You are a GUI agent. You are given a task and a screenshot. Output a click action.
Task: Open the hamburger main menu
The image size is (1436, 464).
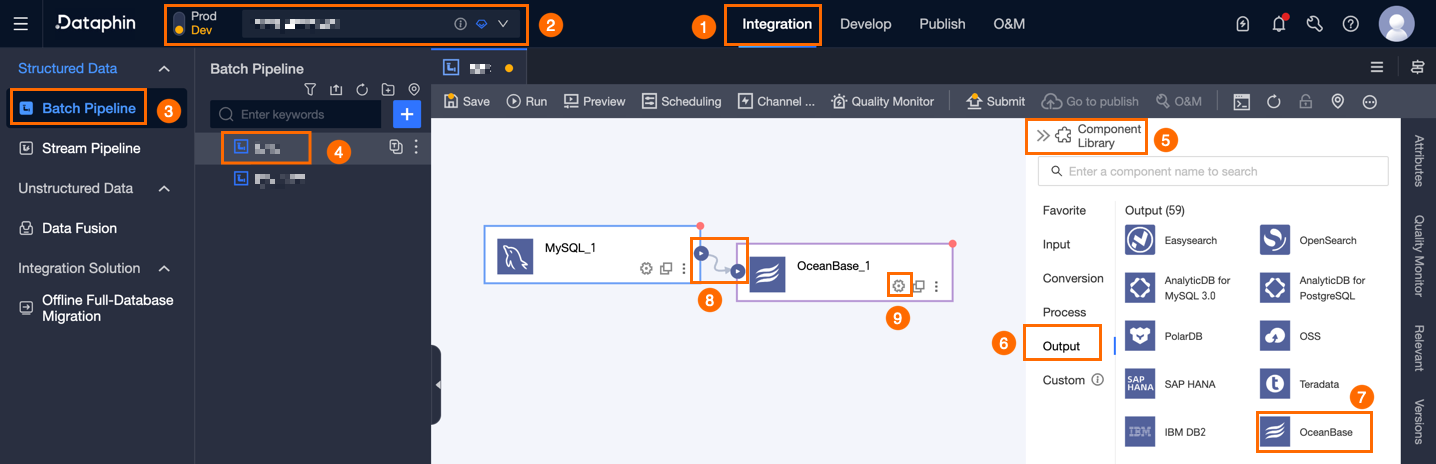(21, 24)
